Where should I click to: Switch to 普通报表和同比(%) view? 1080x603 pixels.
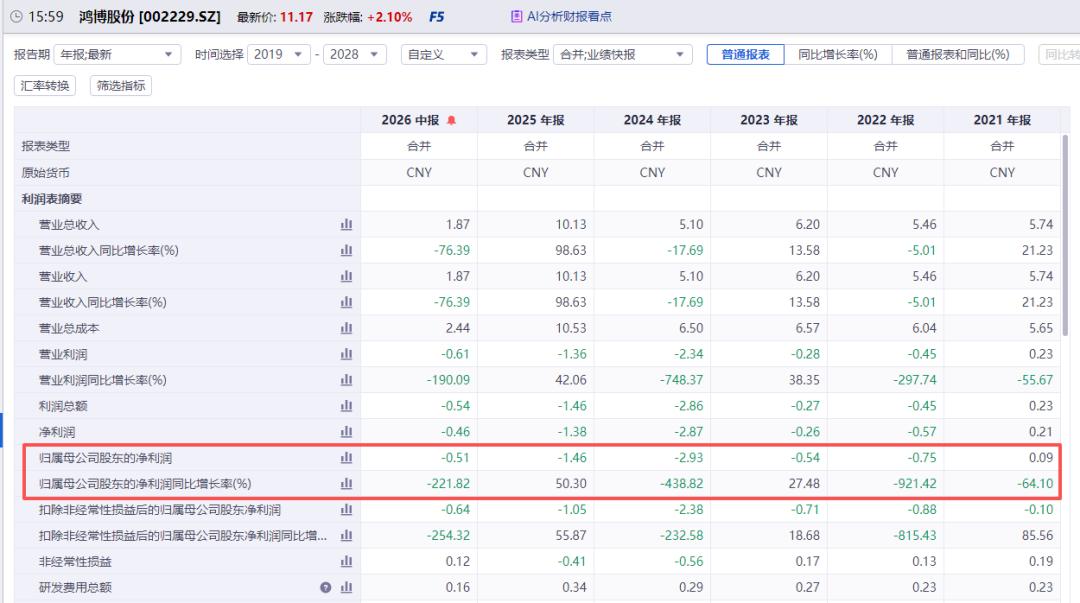(957, 54)
